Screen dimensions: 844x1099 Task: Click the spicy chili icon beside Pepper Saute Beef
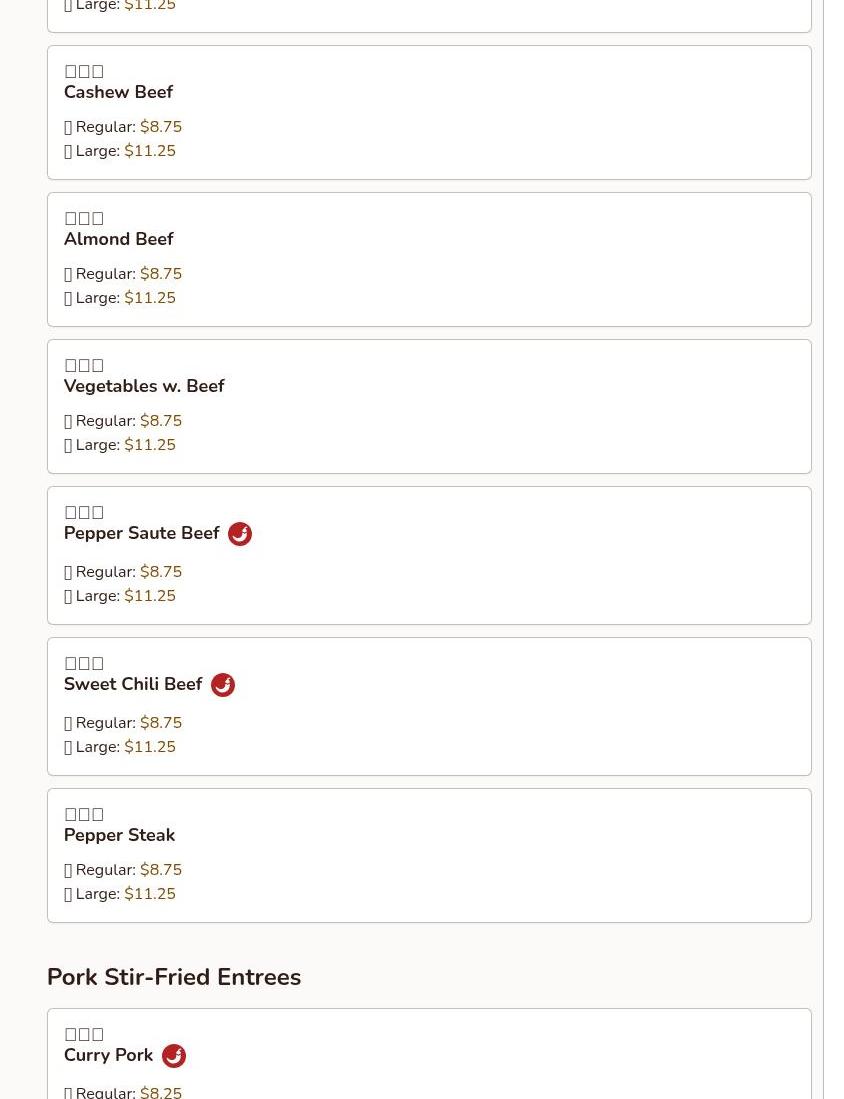(x=240, y=534)
